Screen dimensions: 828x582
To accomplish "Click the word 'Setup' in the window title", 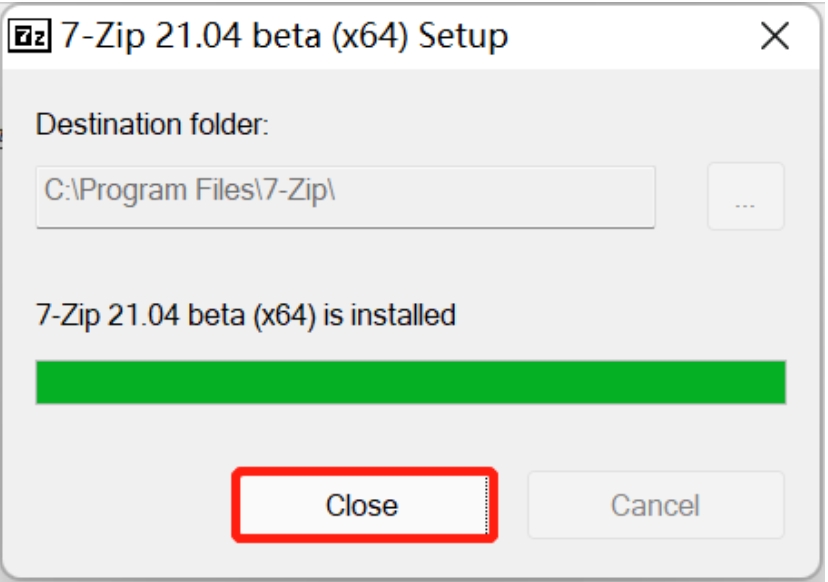I will (463, 37).
